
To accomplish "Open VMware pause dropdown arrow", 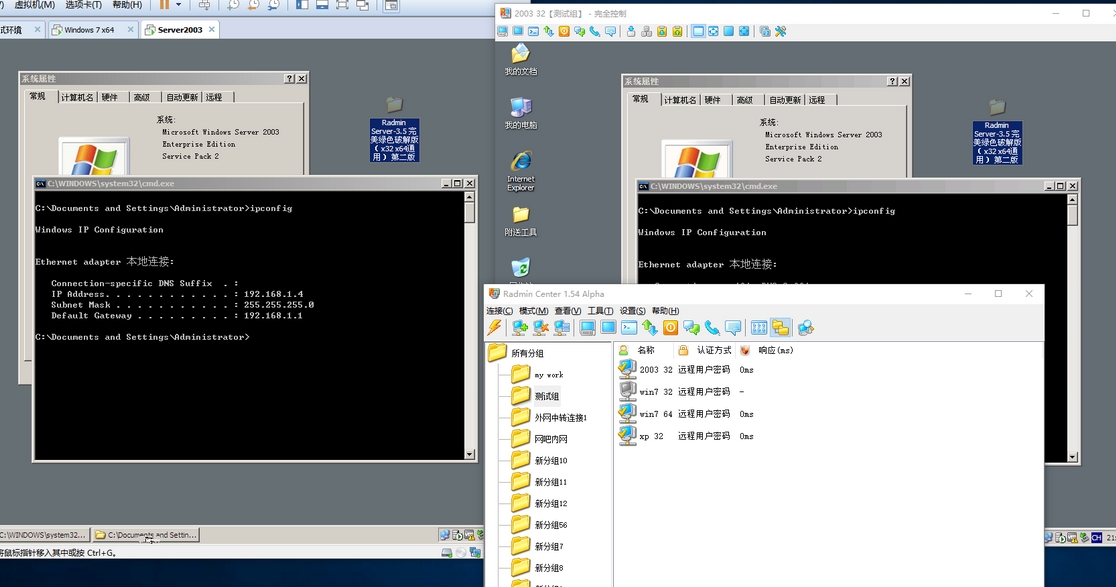I will coord(178,5).
